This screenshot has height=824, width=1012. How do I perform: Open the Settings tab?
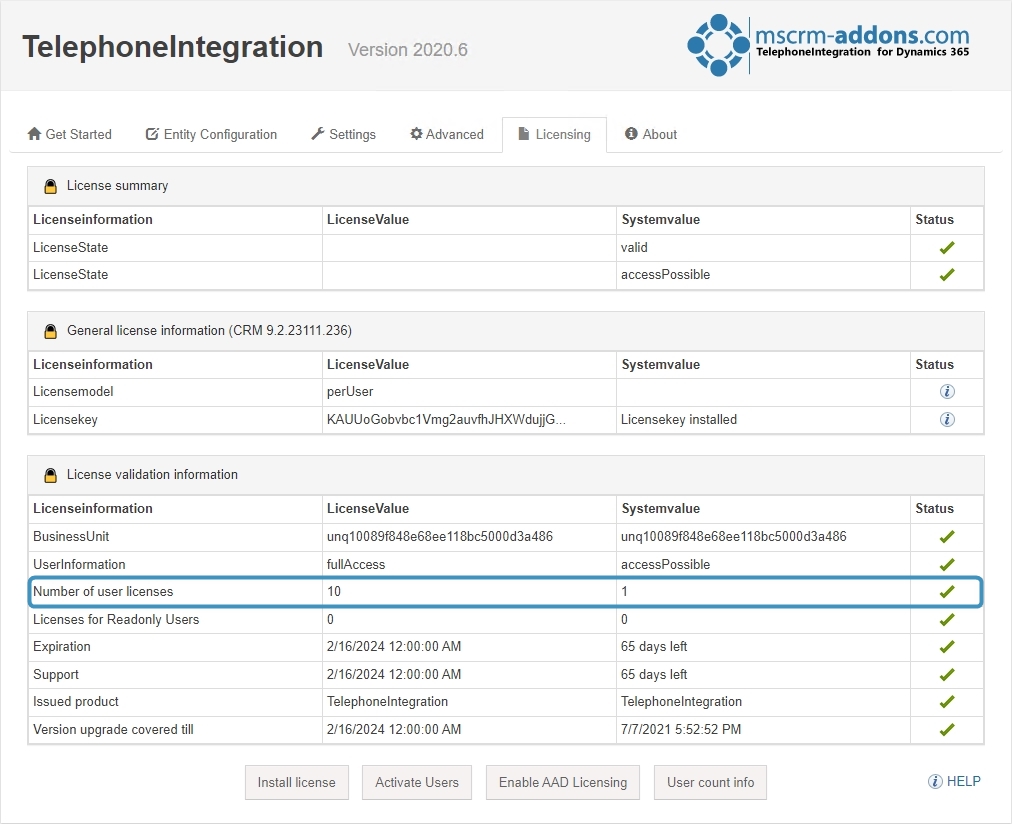[x=343, y=134]
